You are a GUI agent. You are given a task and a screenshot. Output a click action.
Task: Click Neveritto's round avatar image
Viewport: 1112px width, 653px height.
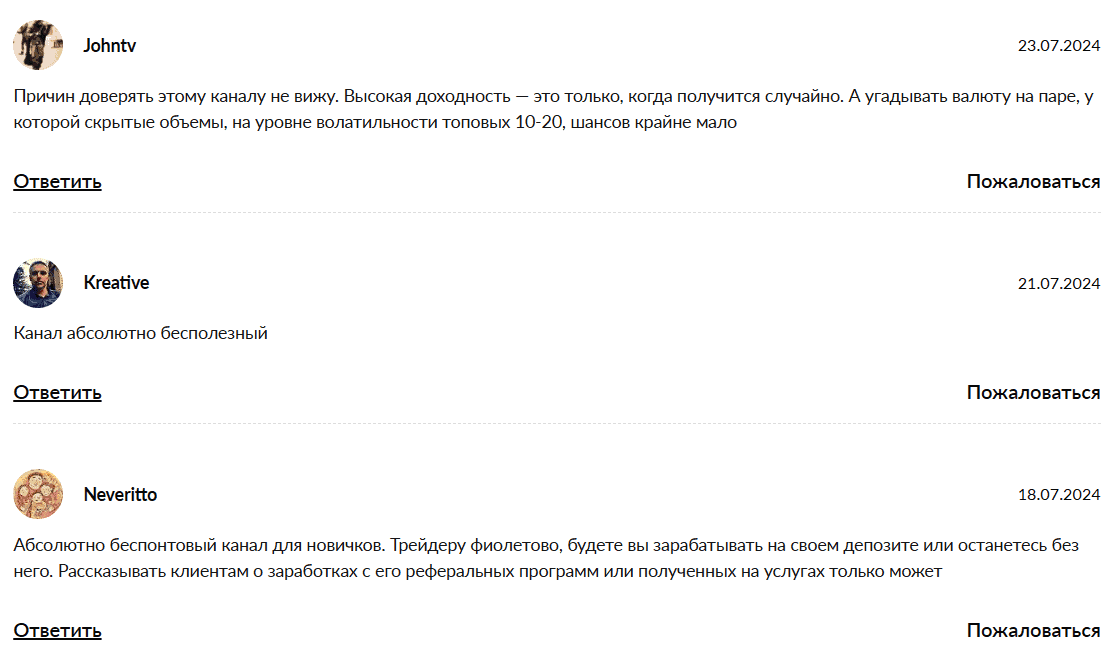click(x=38, y=494)
